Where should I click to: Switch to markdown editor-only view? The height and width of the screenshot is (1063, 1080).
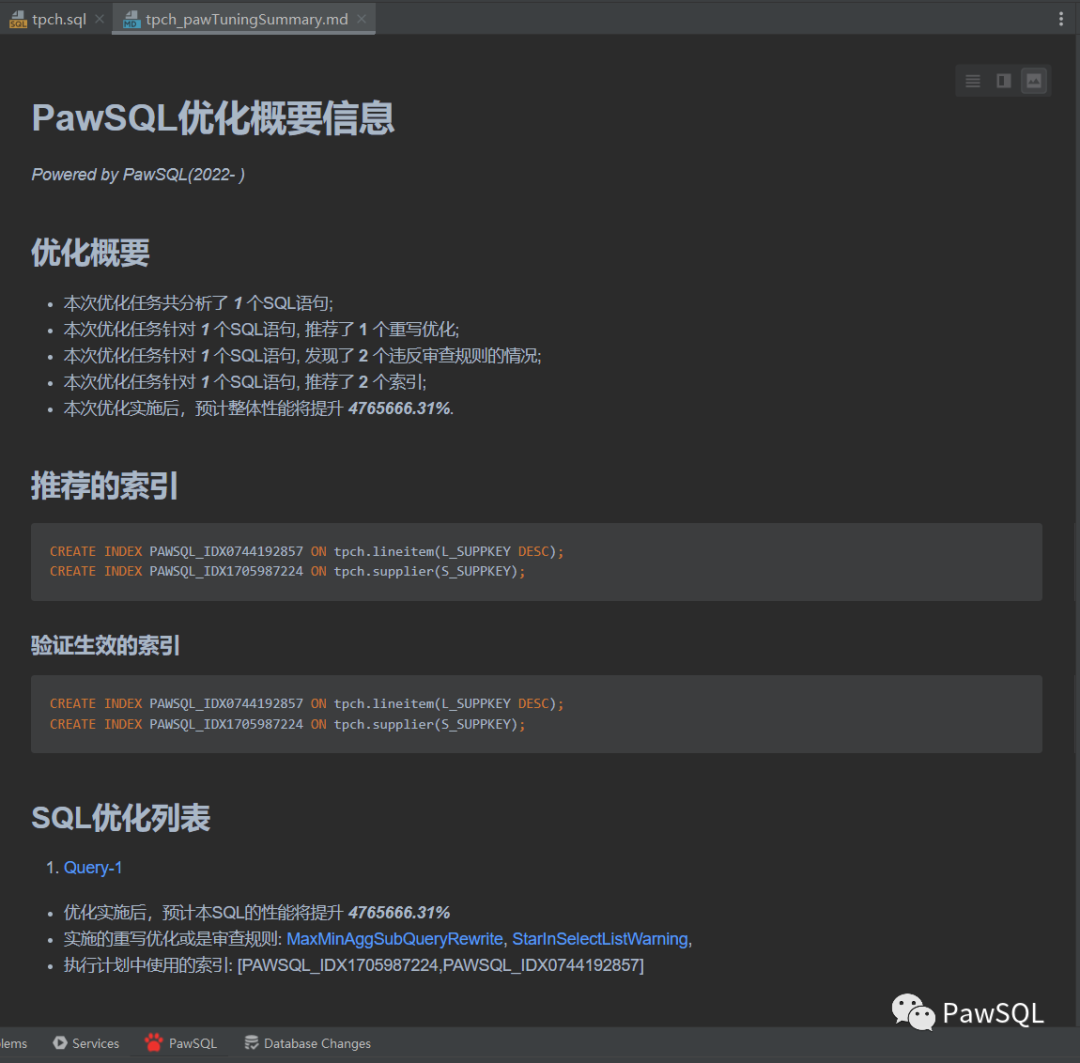(x=973, y=81)
